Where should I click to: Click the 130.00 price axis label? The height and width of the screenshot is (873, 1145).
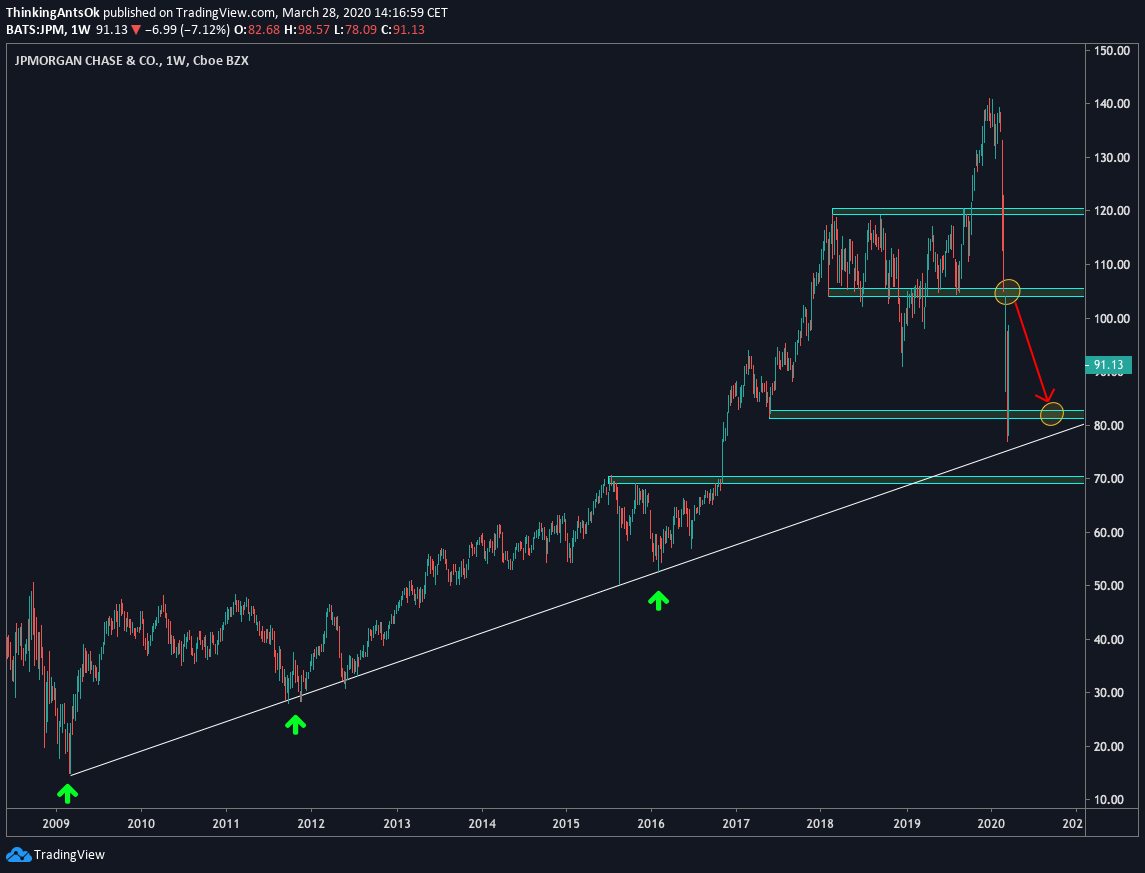pos(1112,158)
